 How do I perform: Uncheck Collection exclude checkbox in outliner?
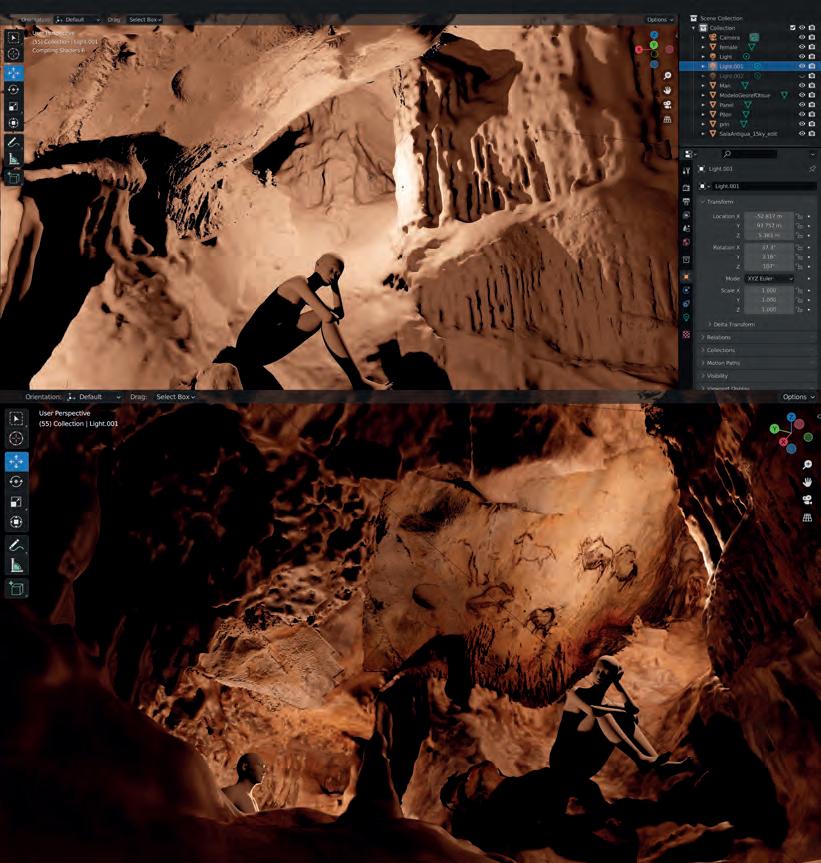[x=792, y=28]
